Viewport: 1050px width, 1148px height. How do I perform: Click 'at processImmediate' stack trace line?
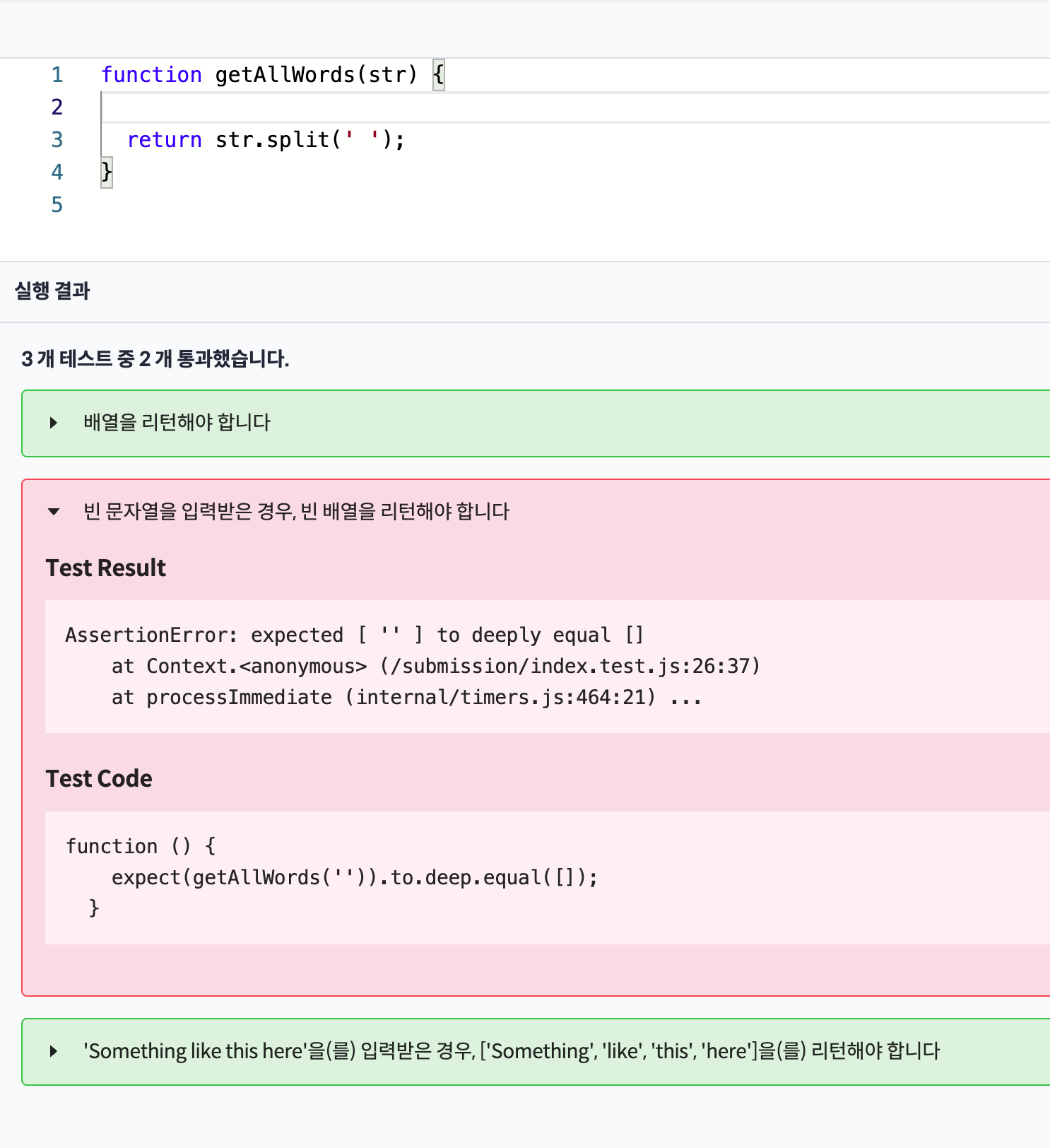(406, 697)
